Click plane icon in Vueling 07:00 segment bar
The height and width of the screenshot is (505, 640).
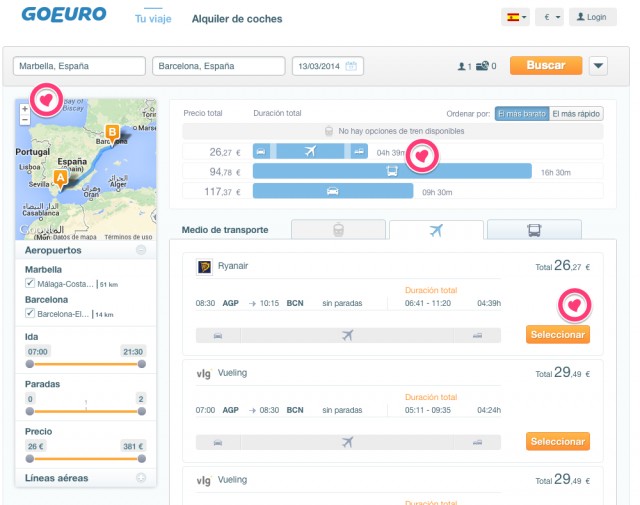[347, 442]
